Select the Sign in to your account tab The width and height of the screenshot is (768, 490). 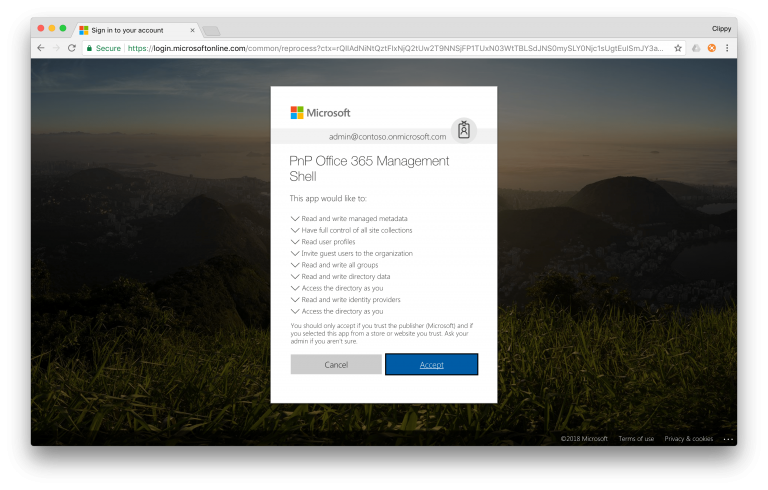(x=137, y=30)
